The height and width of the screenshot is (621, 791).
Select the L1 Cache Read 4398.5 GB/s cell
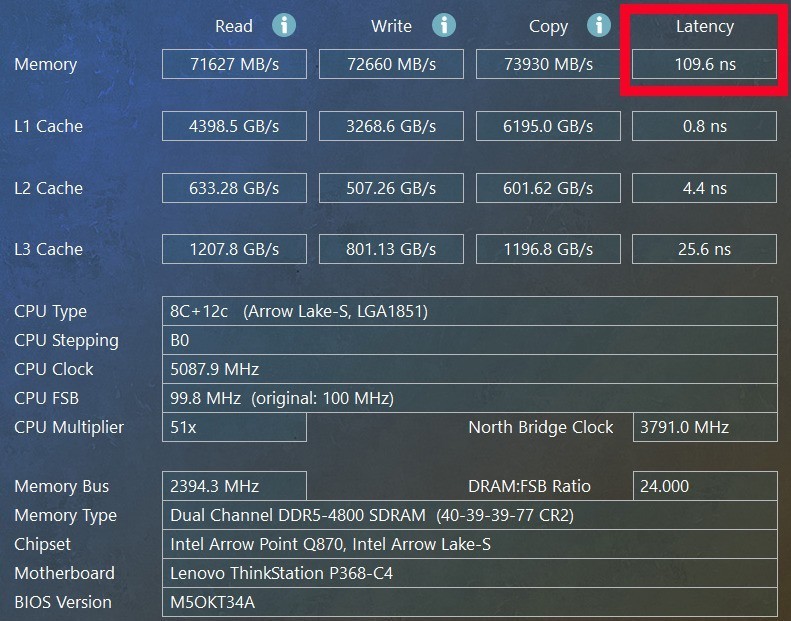[234, 126]
